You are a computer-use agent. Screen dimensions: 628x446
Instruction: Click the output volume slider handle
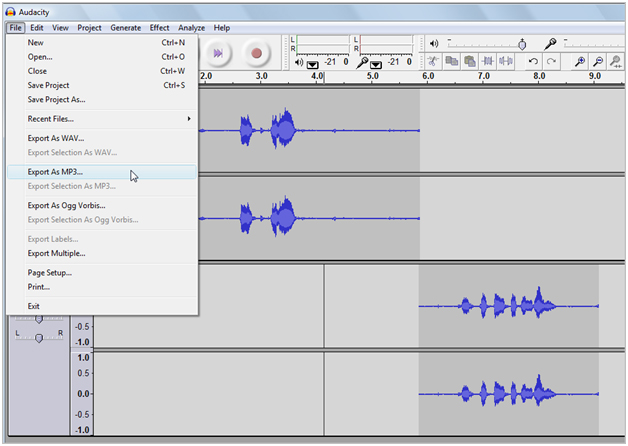(x=522, y=44)
